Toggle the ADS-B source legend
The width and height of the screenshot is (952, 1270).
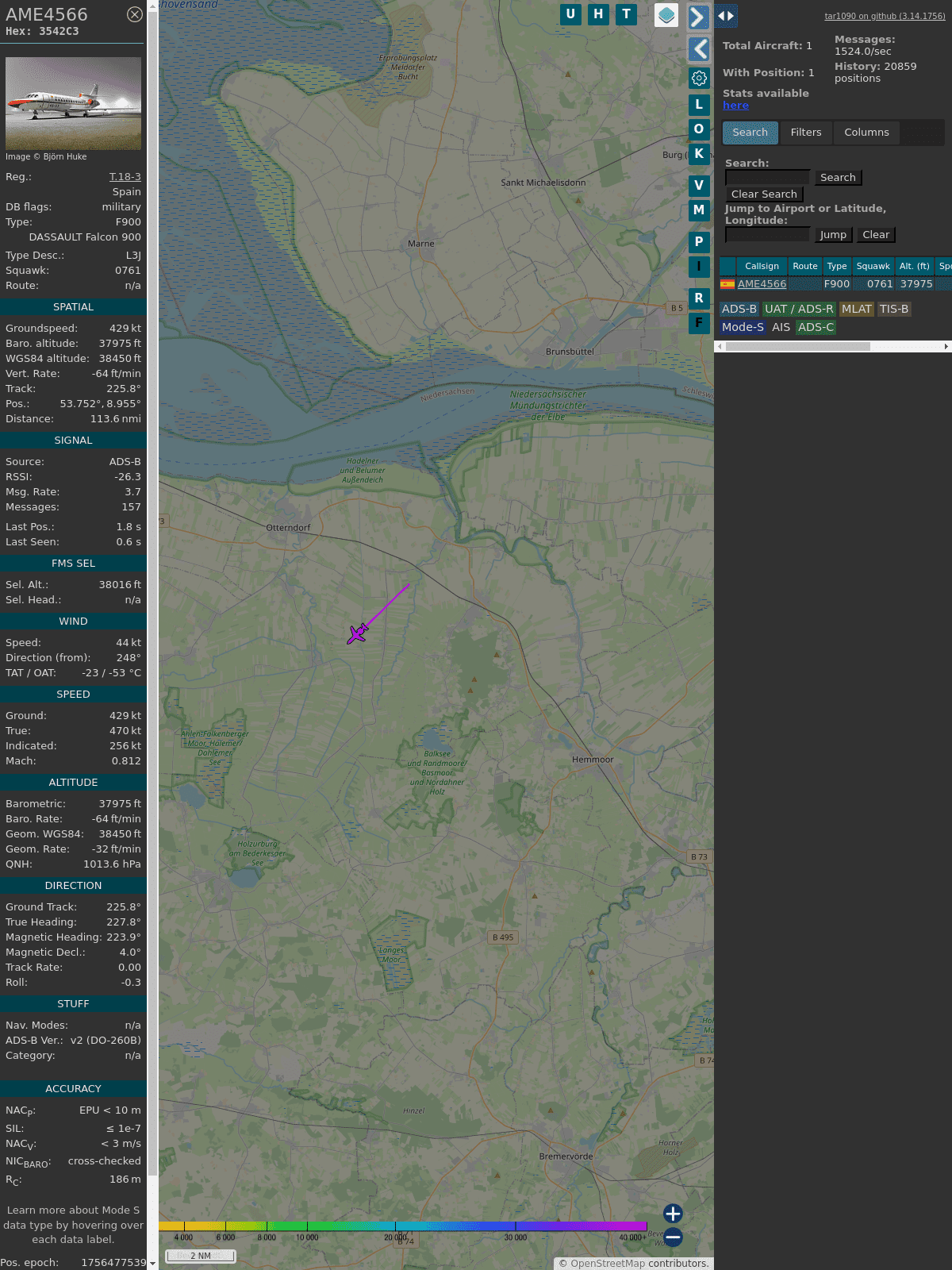[739, 310]
